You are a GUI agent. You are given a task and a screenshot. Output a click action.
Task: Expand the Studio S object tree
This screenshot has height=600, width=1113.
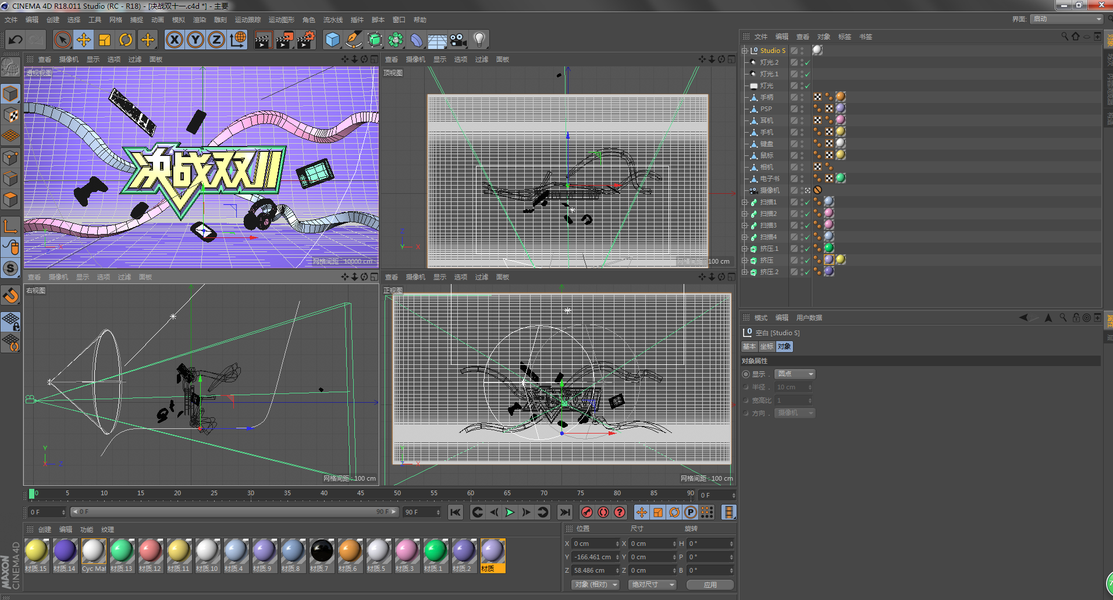click(x=745, y=50)
